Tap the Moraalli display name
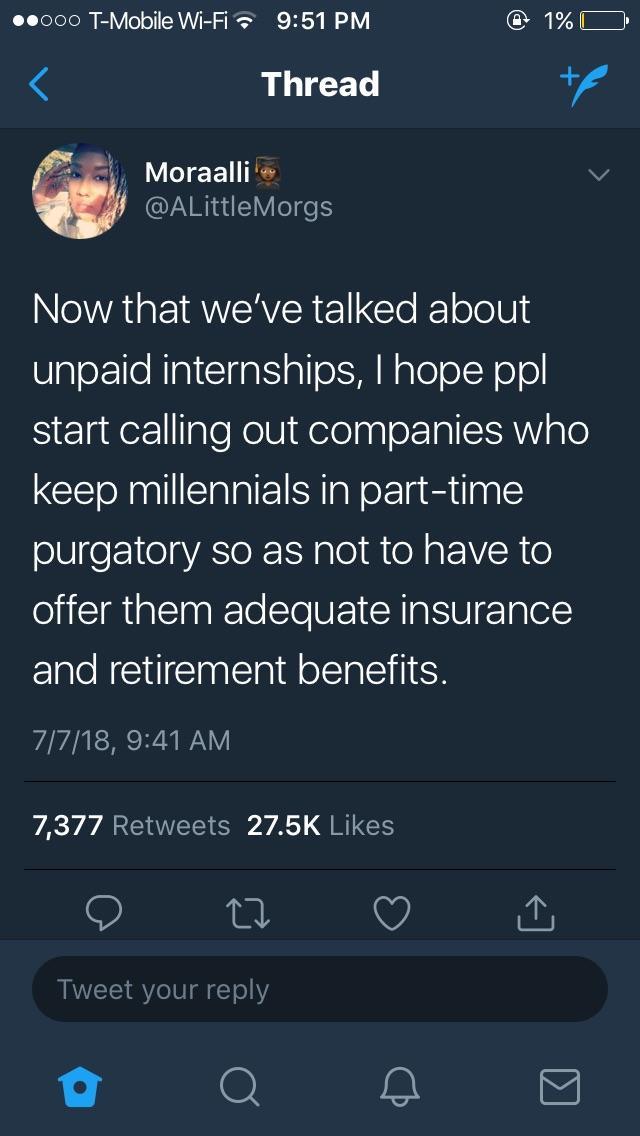Screen dimensions: 640x1136 point(198,172)
